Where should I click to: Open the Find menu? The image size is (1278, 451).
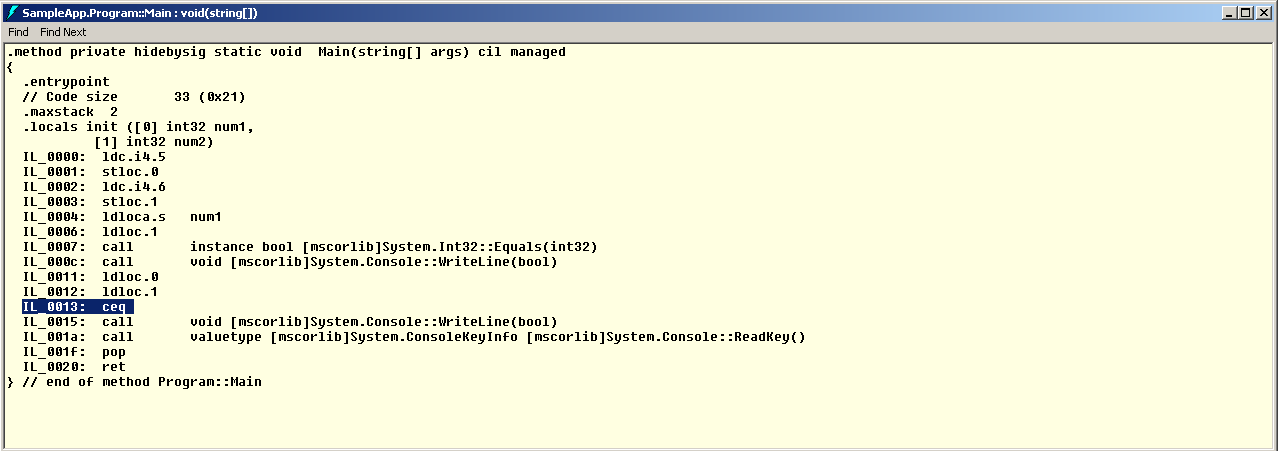pos(18,32)
